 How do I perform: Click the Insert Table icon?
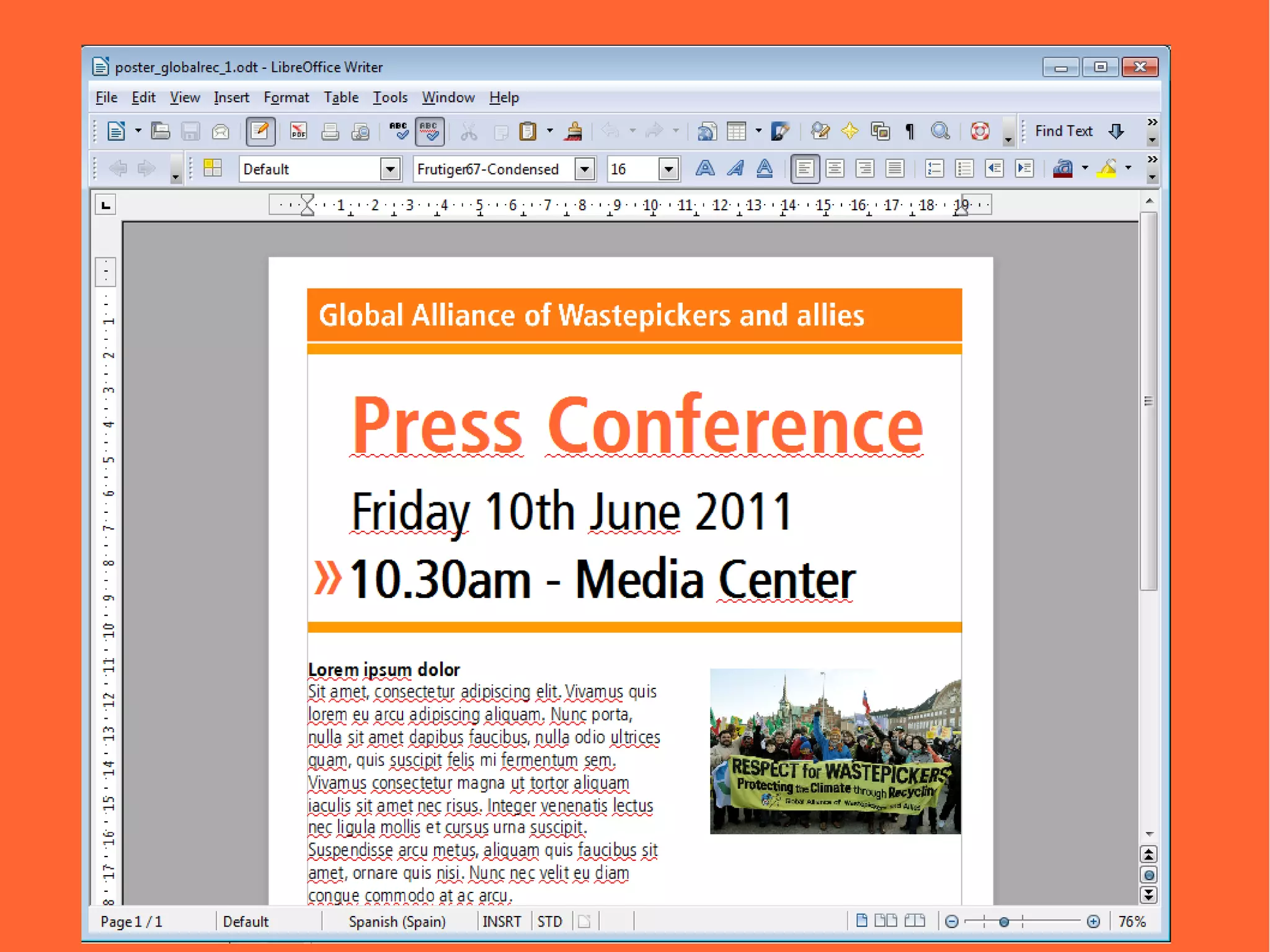737,131
